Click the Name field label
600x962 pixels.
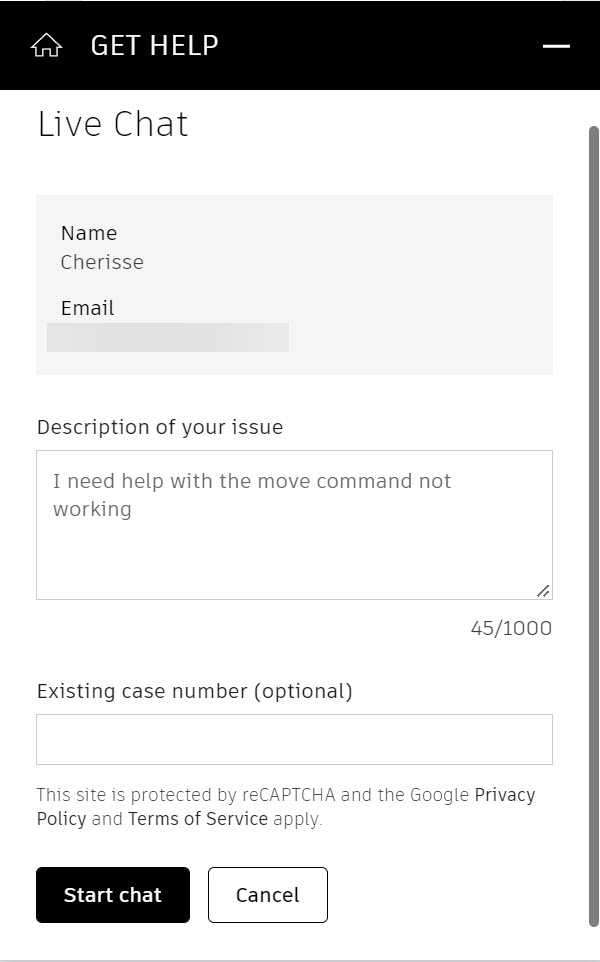tap(89, 233)
